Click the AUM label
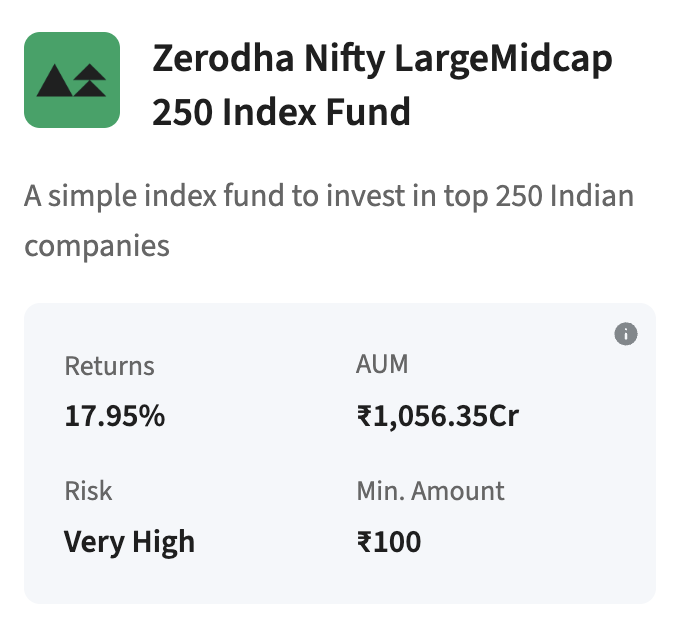The width and height of the screenshot is (690, 628). click(383, 364)
